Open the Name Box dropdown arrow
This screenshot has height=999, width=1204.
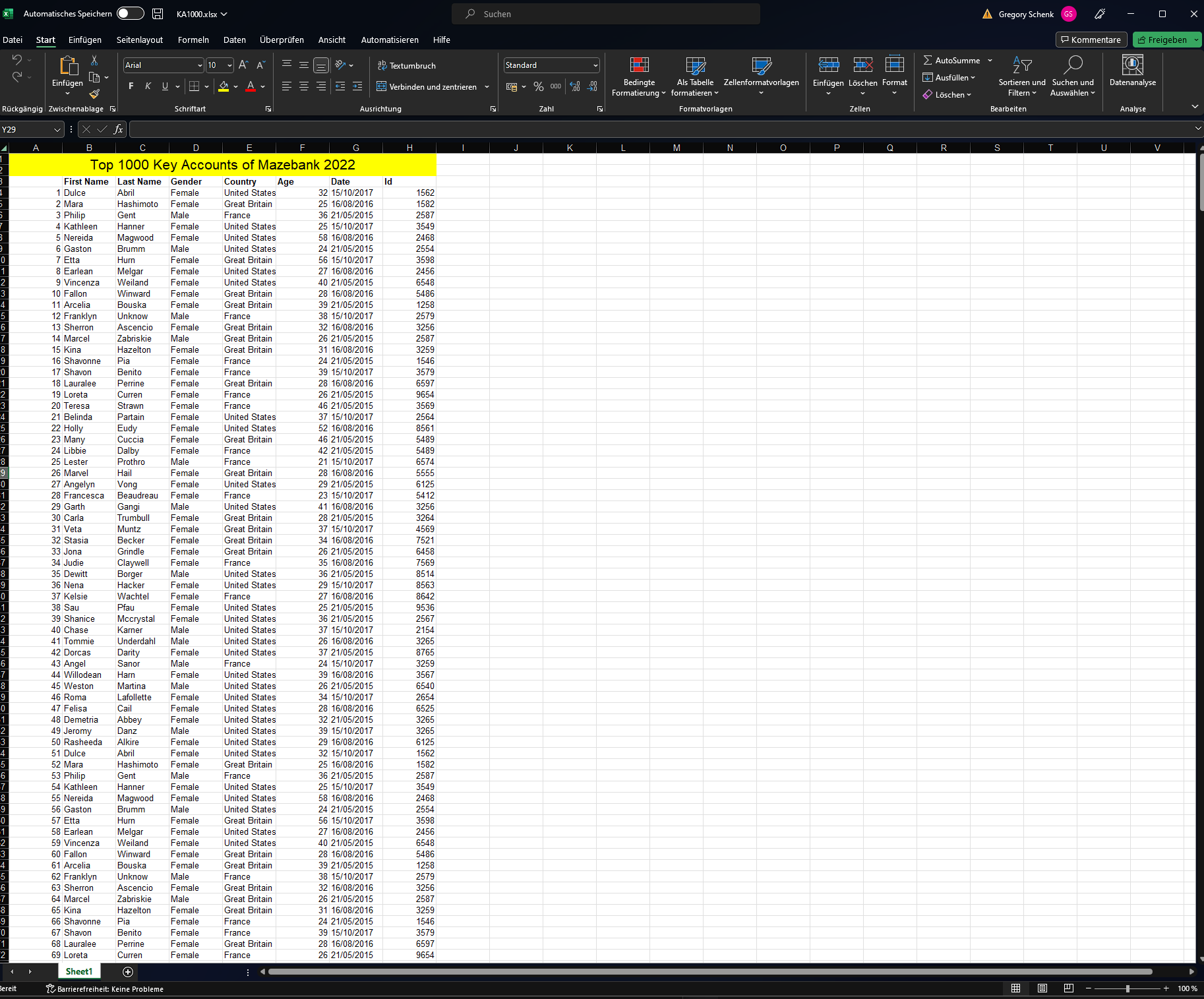[x=57, y=130]
